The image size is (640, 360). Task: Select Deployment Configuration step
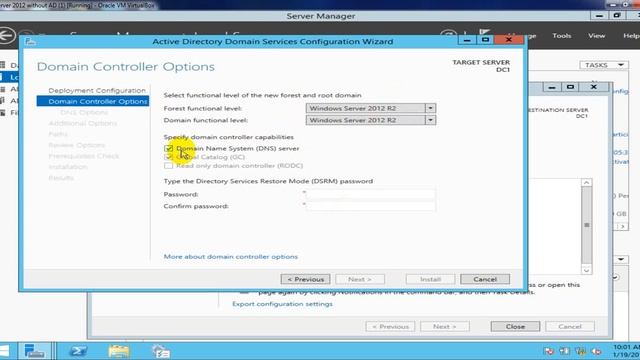point(97,90)
